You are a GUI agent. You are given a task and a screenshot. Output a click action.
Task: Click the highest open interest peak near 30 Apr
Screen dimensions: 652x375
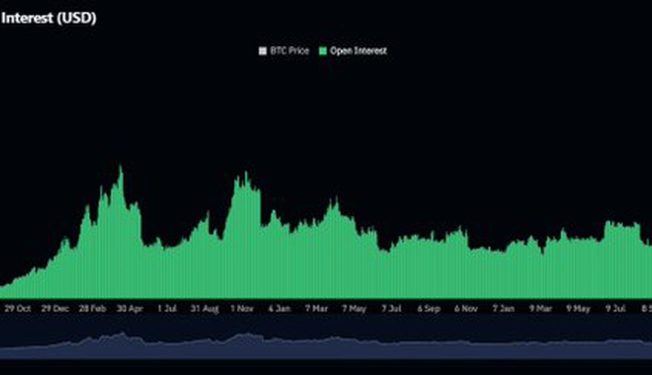(121, 167)
